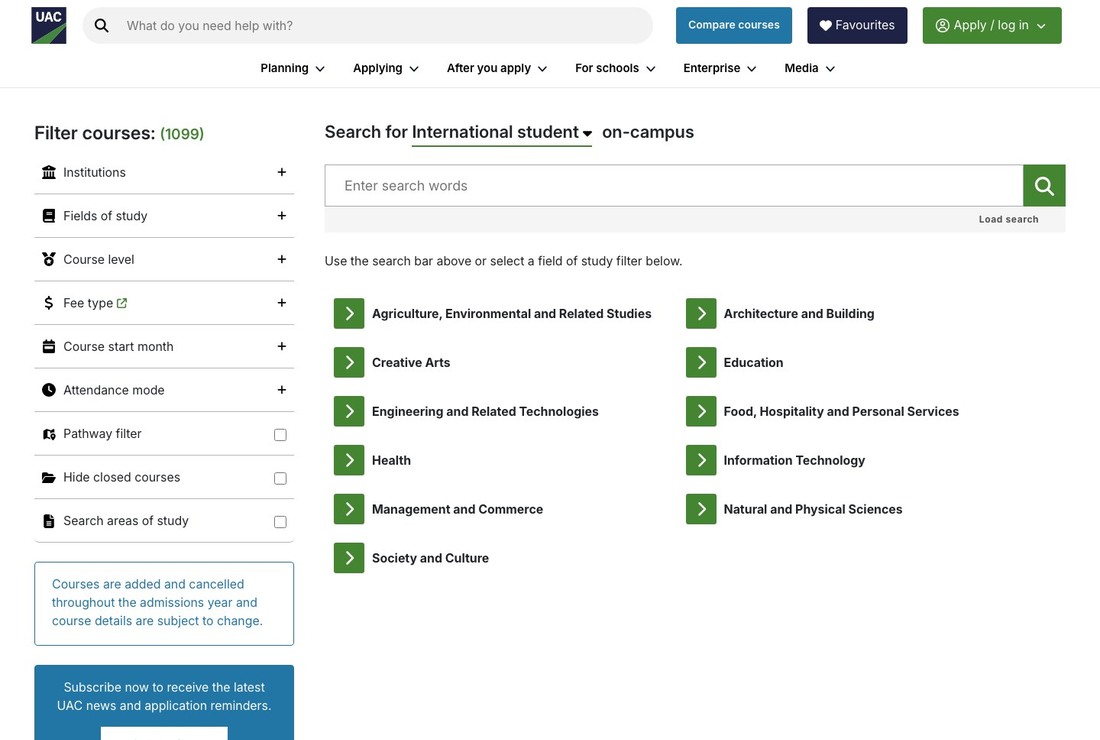Click the Load search link
Image resolution: width=1100 pixels, height=740 pixels.
pos(1008,220)
